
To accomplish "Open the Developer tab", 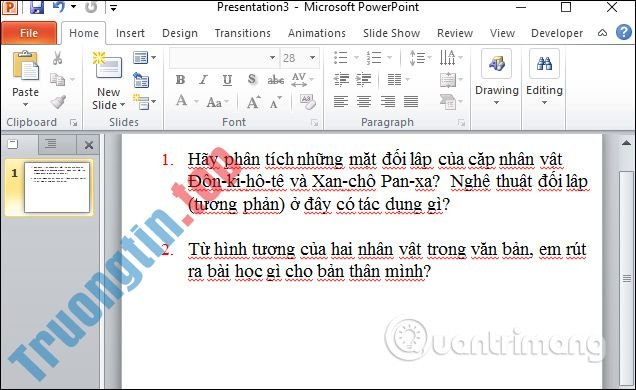I will [x=557, y=33].
